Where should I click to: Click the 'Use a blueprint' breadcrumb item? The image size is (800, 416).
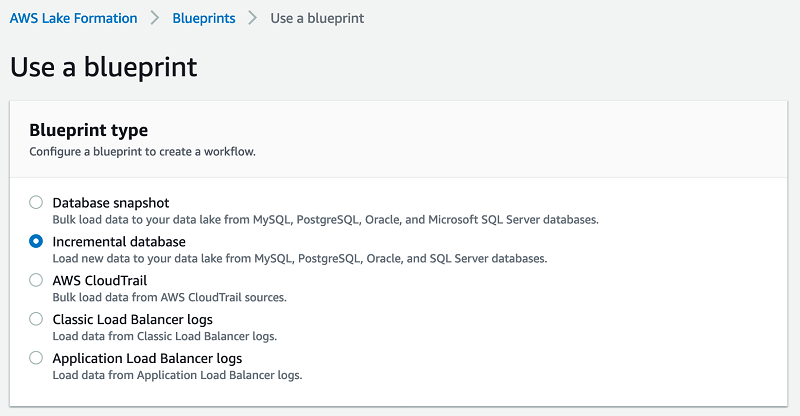[317, 18]
